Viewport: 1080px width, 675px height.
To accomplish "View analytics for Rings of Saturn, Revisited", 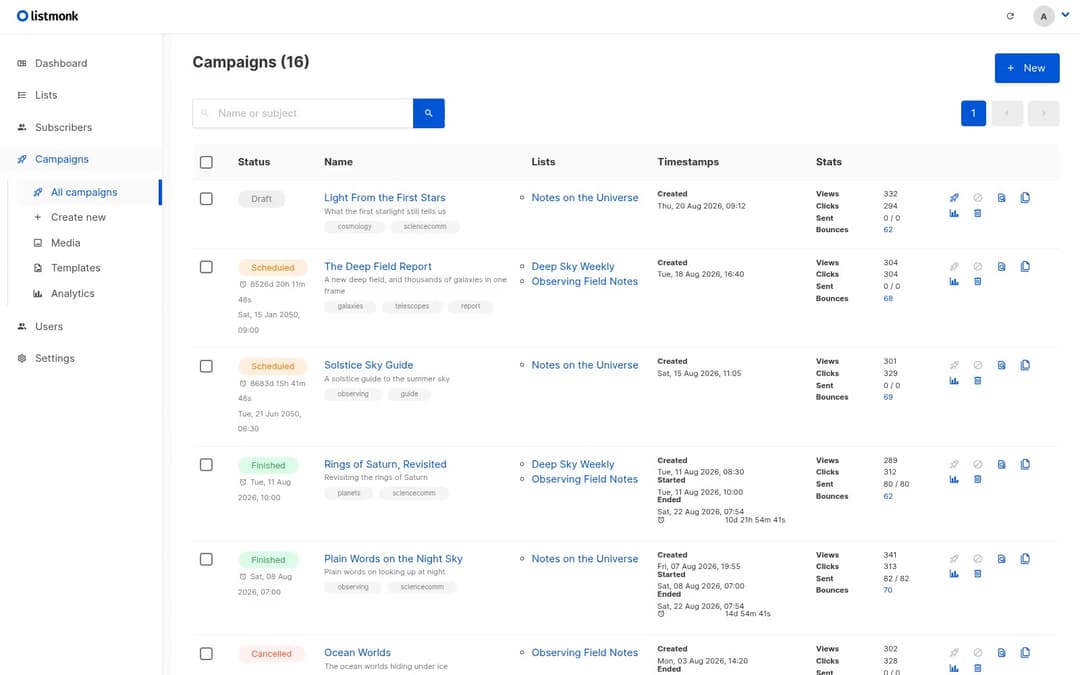I will [954, 479].
